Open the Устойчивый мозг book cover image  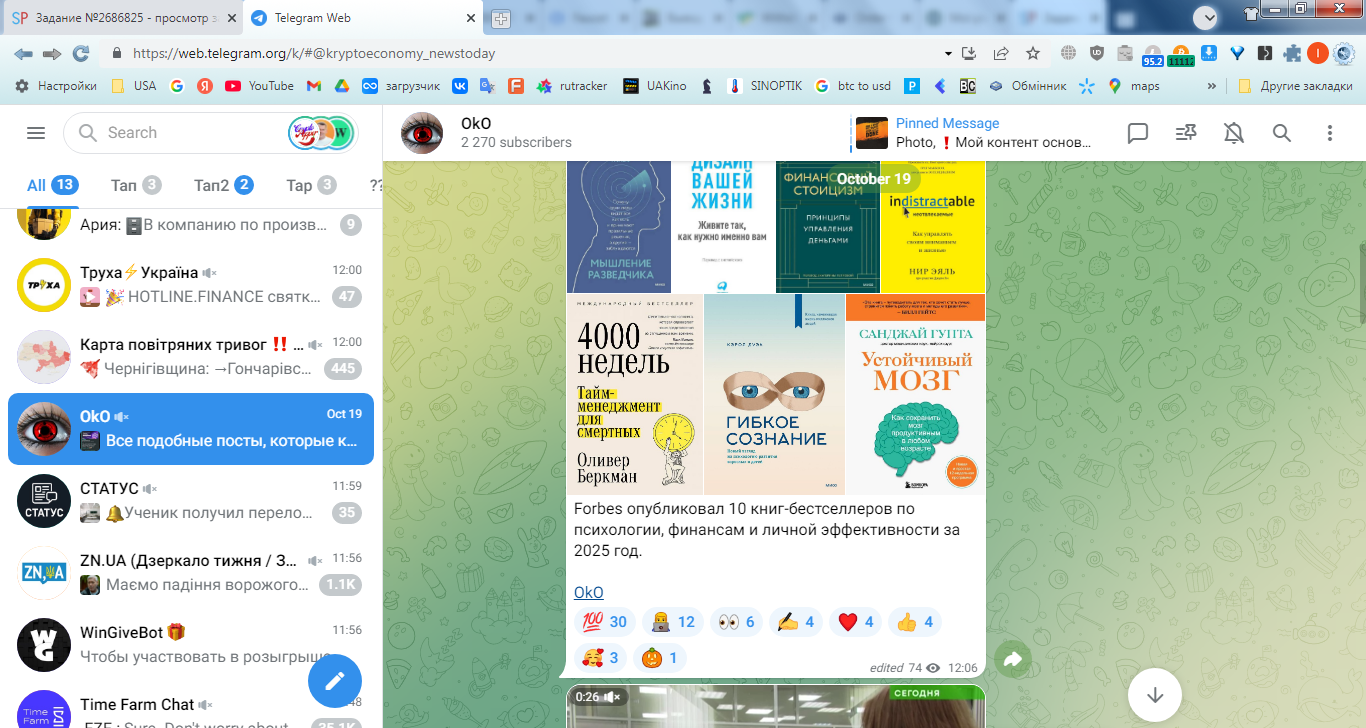click(x=915, y=394)
